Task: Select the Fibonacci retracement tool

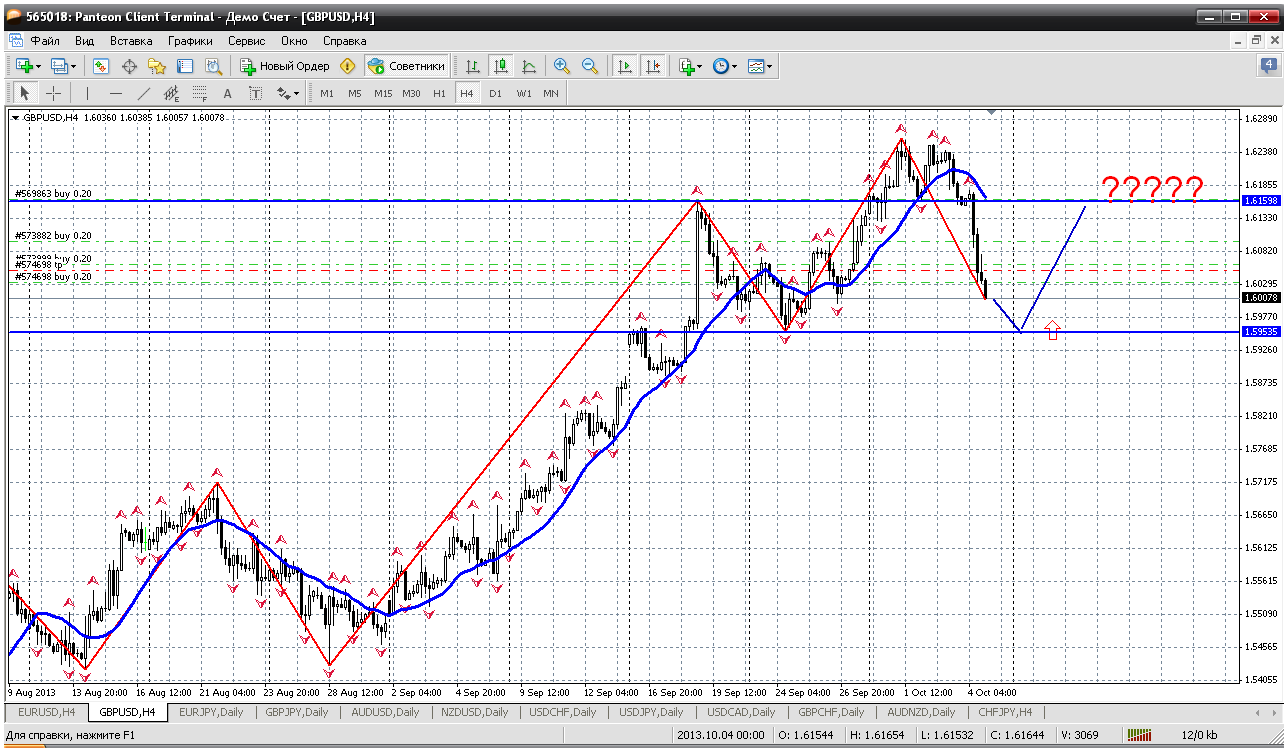Action: click(x=199, y=93)
